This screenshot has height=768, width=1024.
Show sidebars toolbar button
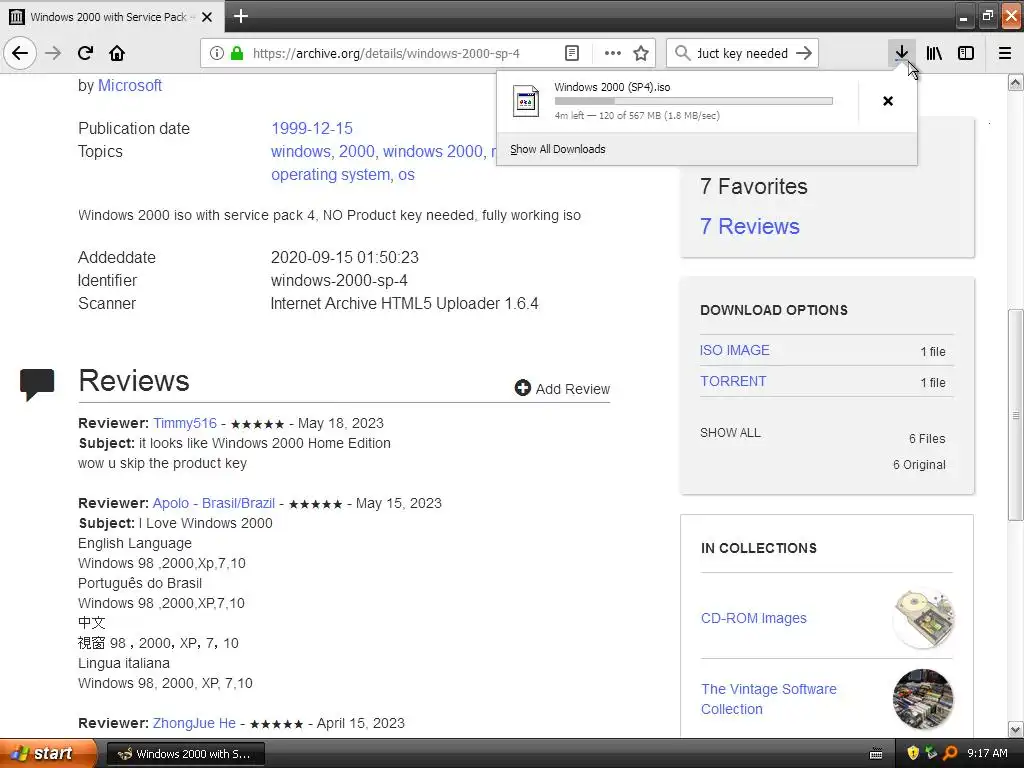coord(966,53)
